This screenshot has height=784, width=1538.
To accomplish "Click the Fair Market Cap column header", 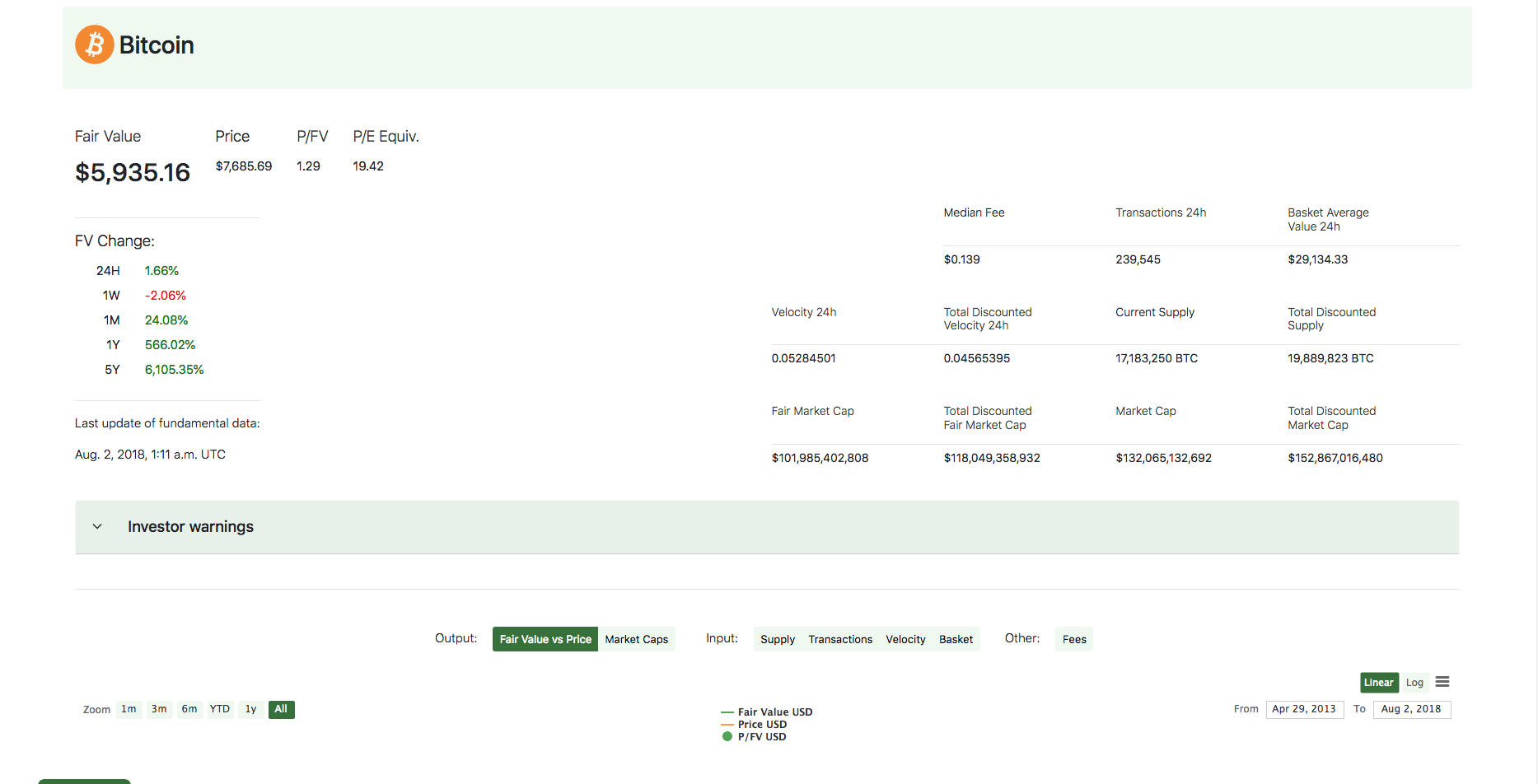I will [813, 411].
